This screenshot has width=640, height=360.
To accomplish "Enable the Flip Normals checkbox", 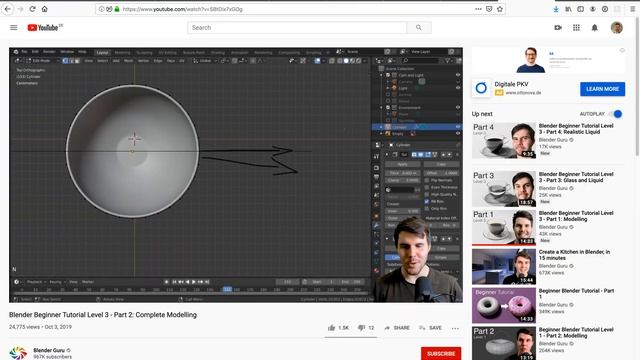I will (427, 180).
